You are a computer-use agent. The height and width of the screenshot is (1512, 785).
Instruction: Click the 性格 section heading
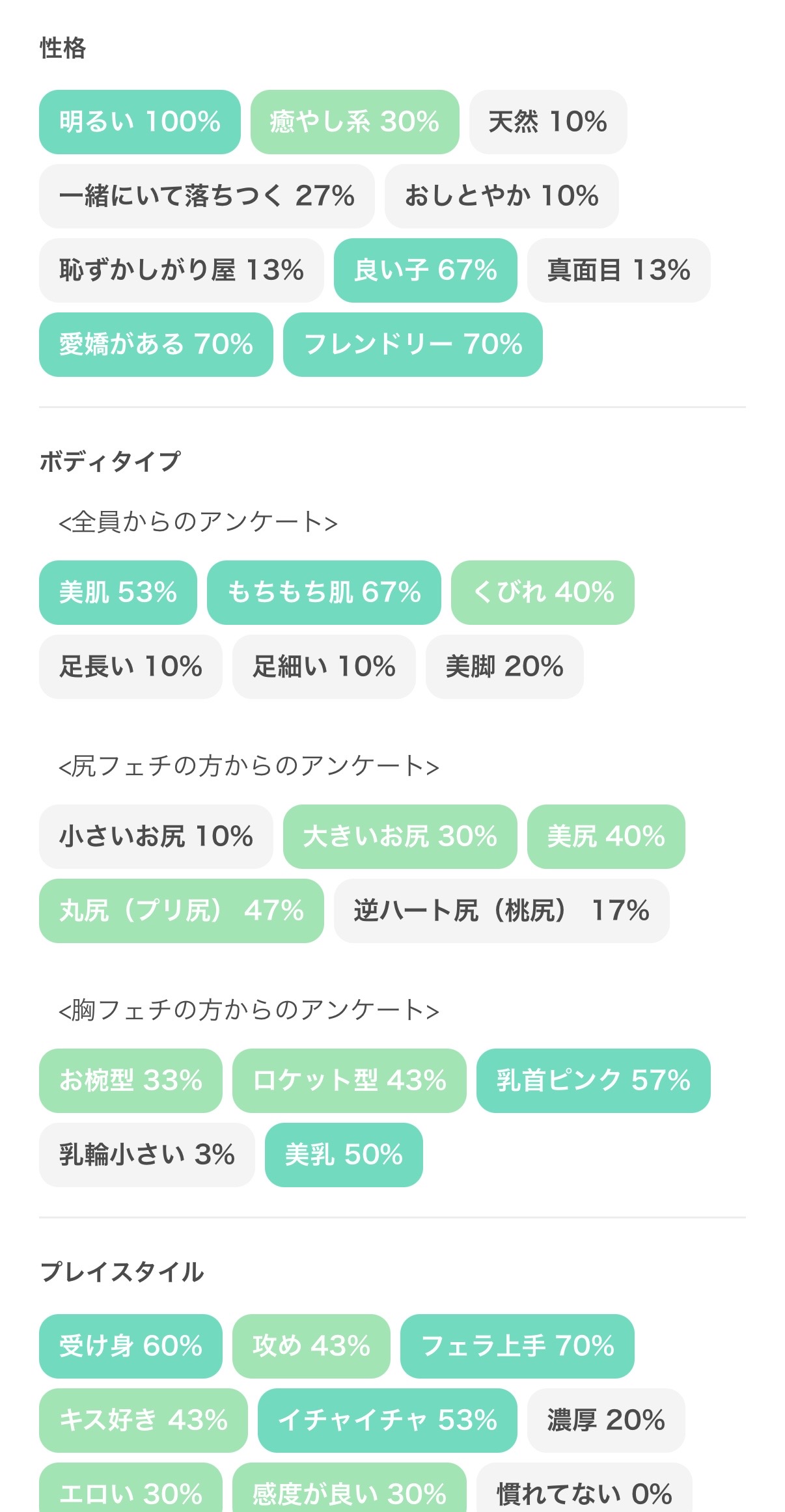pyautogui.click(x=62, y=48)
